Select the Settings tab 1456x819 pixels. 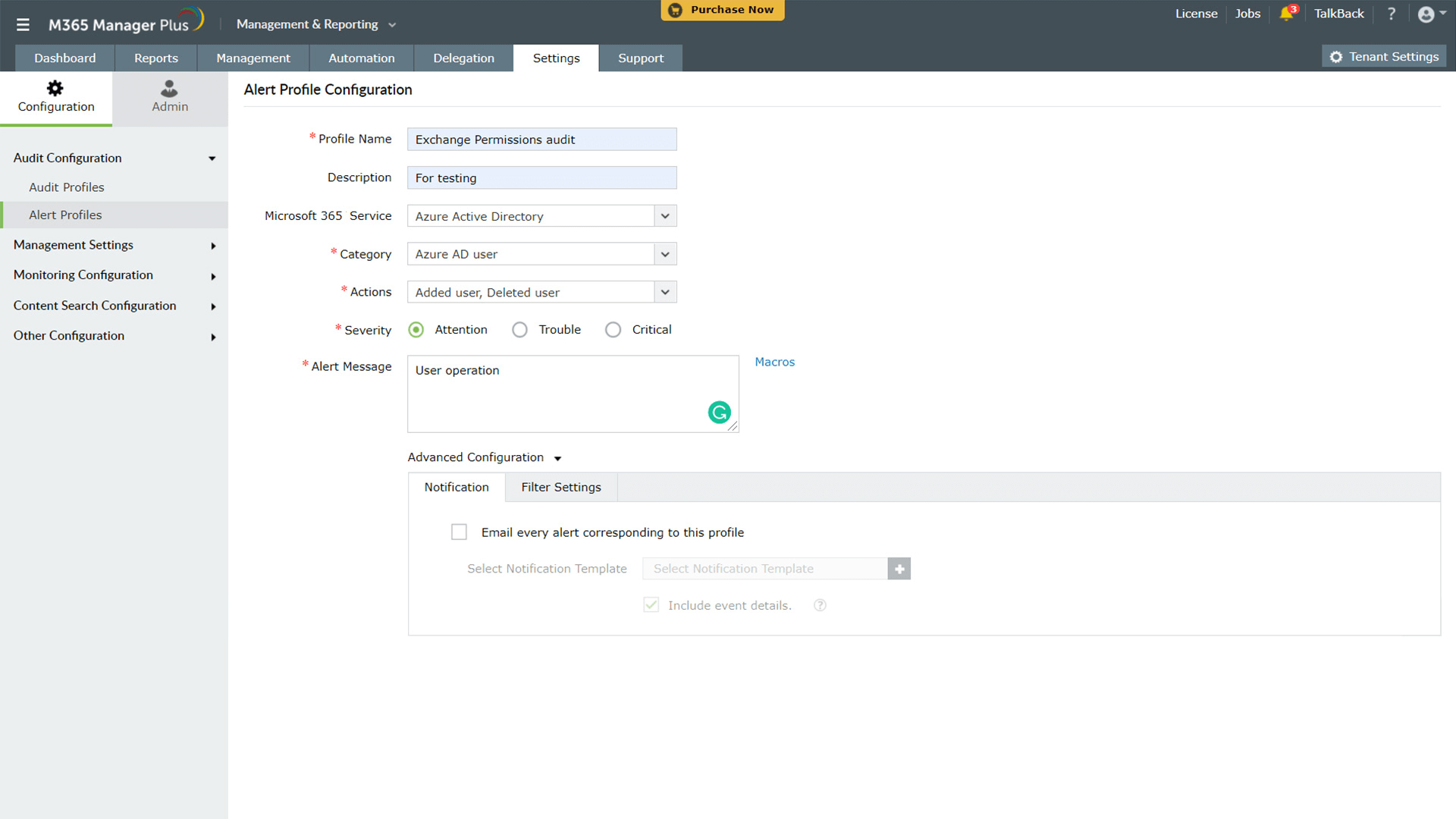tap(556, 58)
